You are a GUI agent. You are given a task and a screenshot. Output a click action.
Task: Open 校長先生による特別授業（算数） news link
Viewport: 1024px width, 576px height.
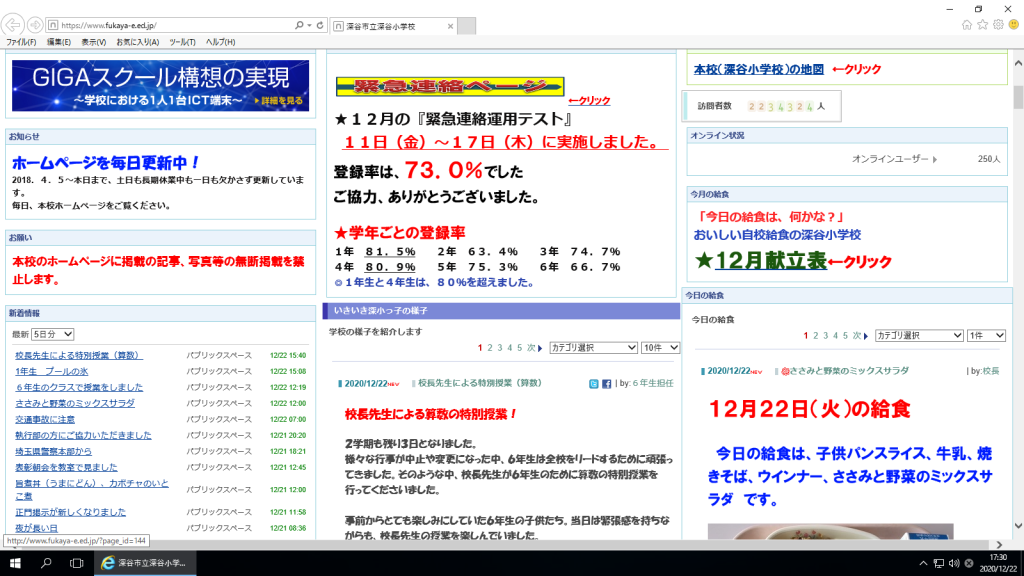(79, 355)
